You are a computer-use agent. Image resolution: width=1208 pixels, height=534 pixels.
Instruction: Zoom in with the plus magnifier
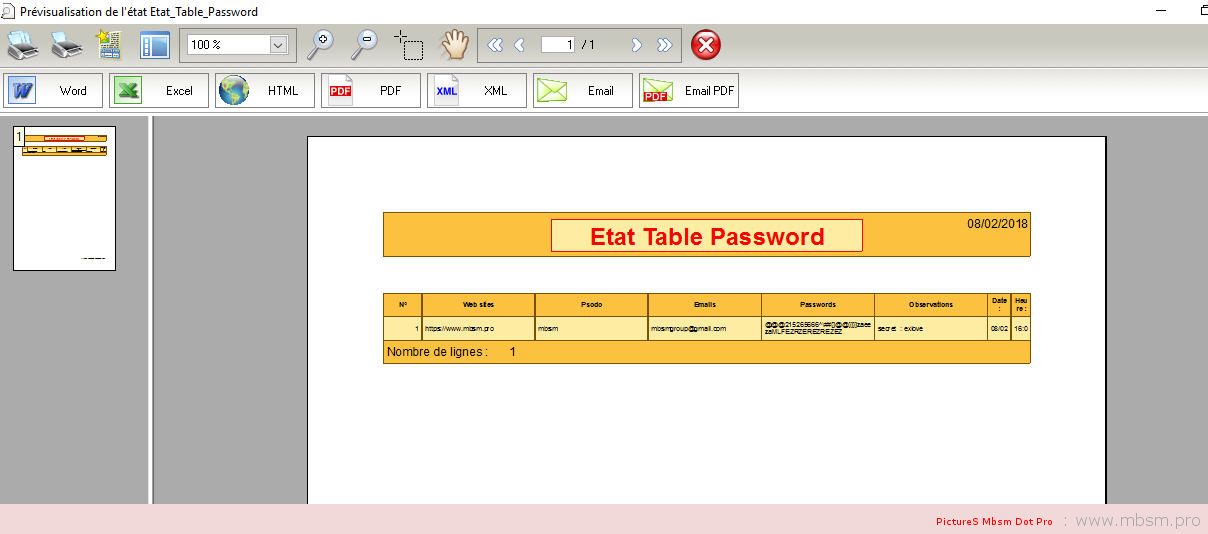pos(321,44)
